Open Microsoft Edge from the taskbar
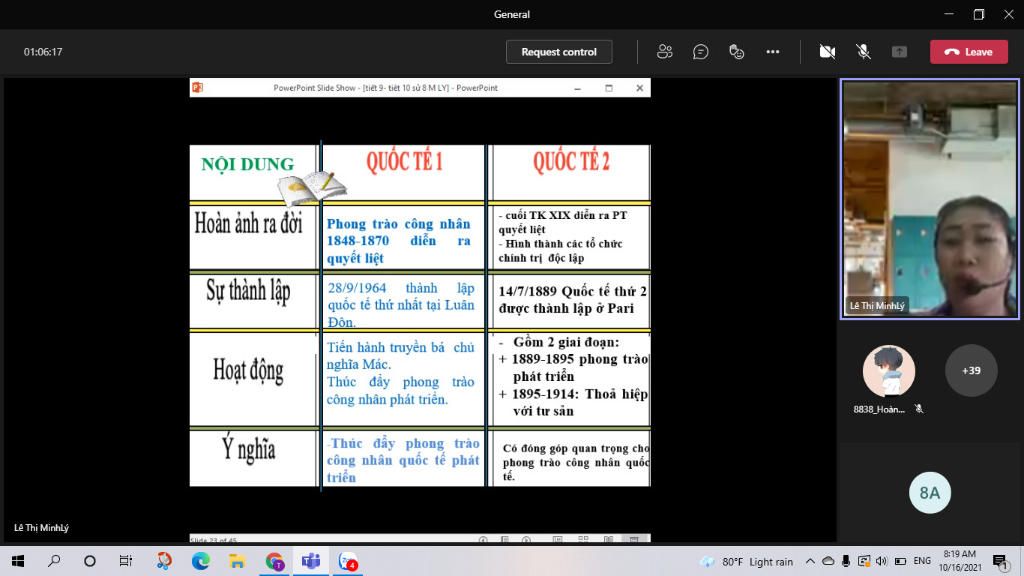The height and width of the screenshot is (576, 1024). click(x=200, y=561)
